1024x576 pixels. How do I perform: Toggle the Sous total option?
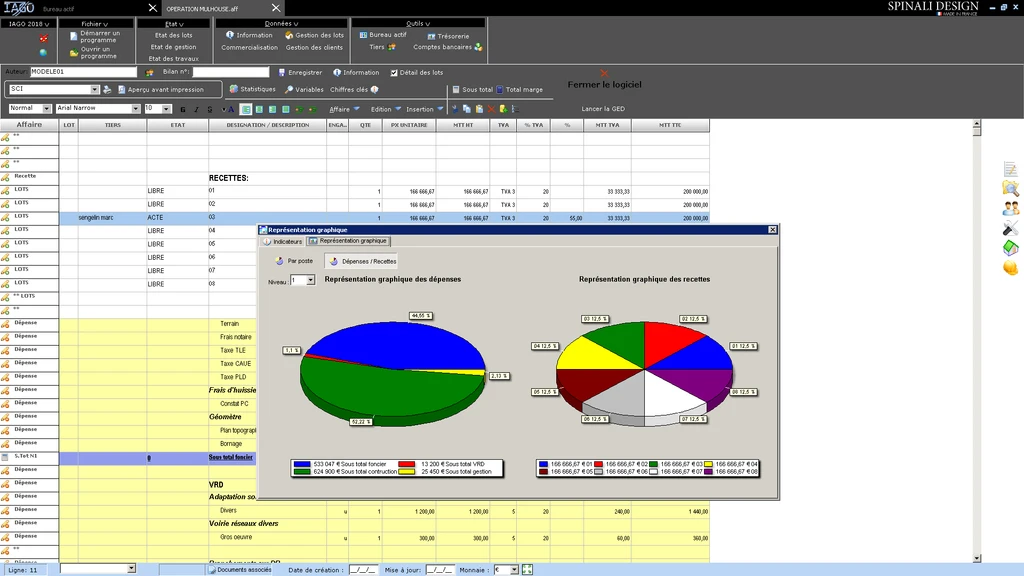point(455,90)
